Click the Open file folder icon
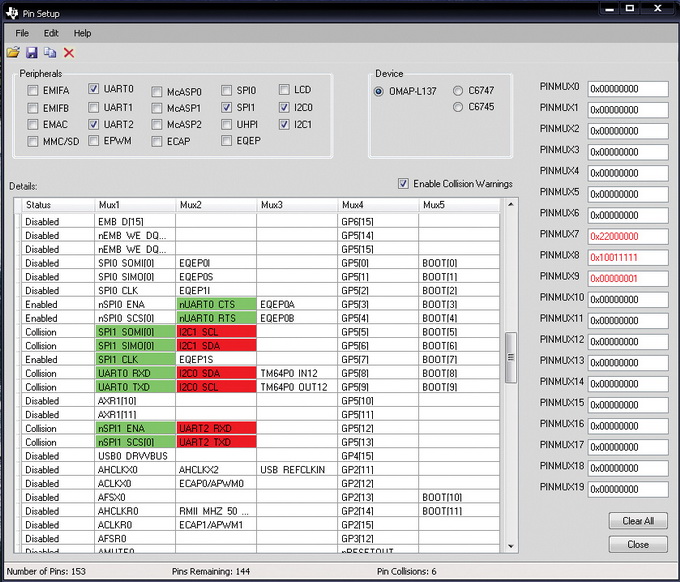Screen dimensions: 680x582 point(13,52)
